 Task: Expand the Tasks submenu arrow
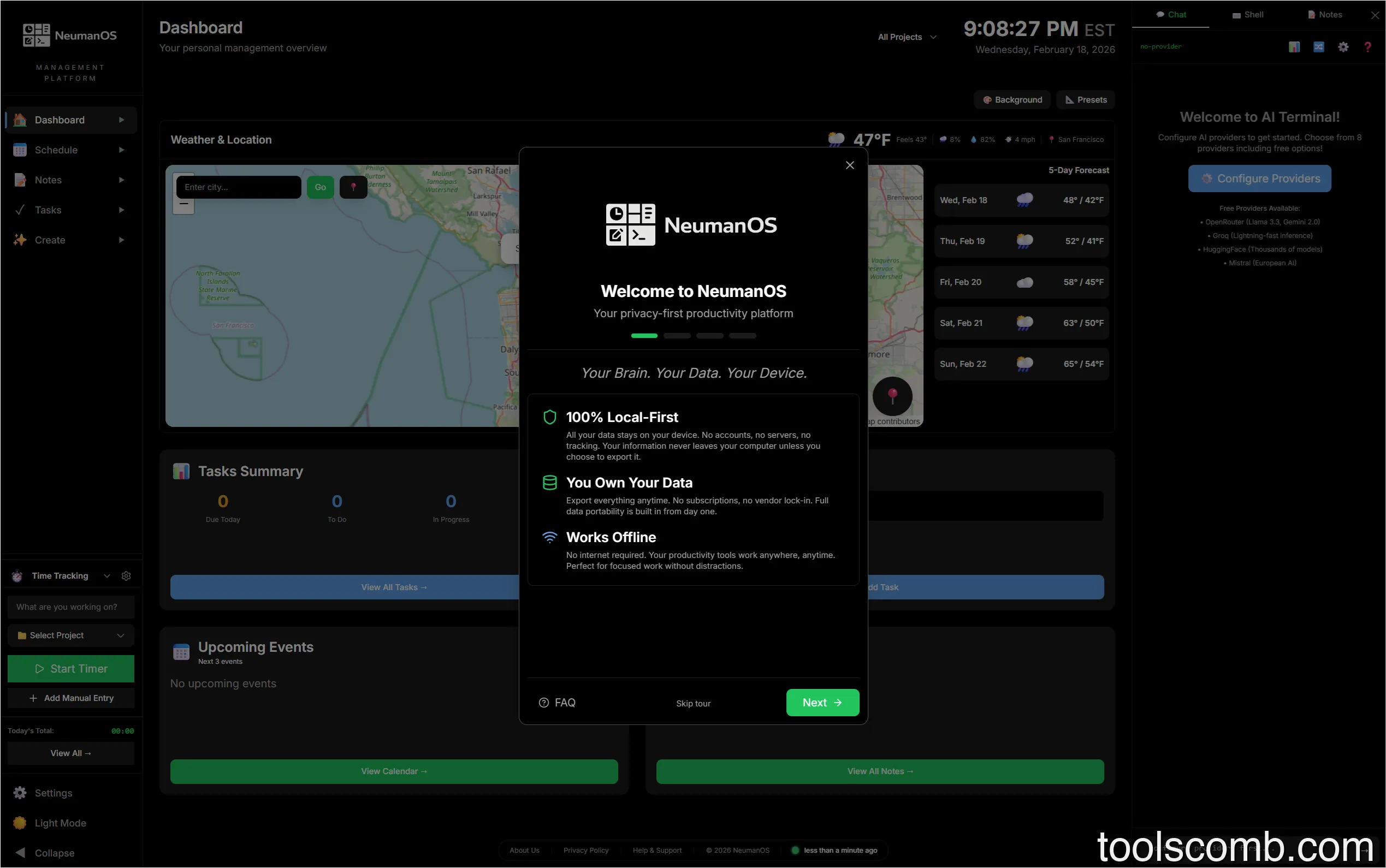coord(121,210)
